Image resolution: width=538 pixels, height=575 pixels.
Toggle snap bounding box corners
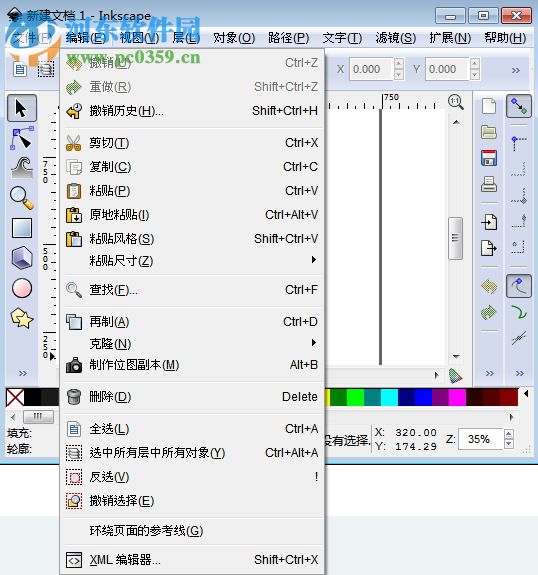[519, 143]
